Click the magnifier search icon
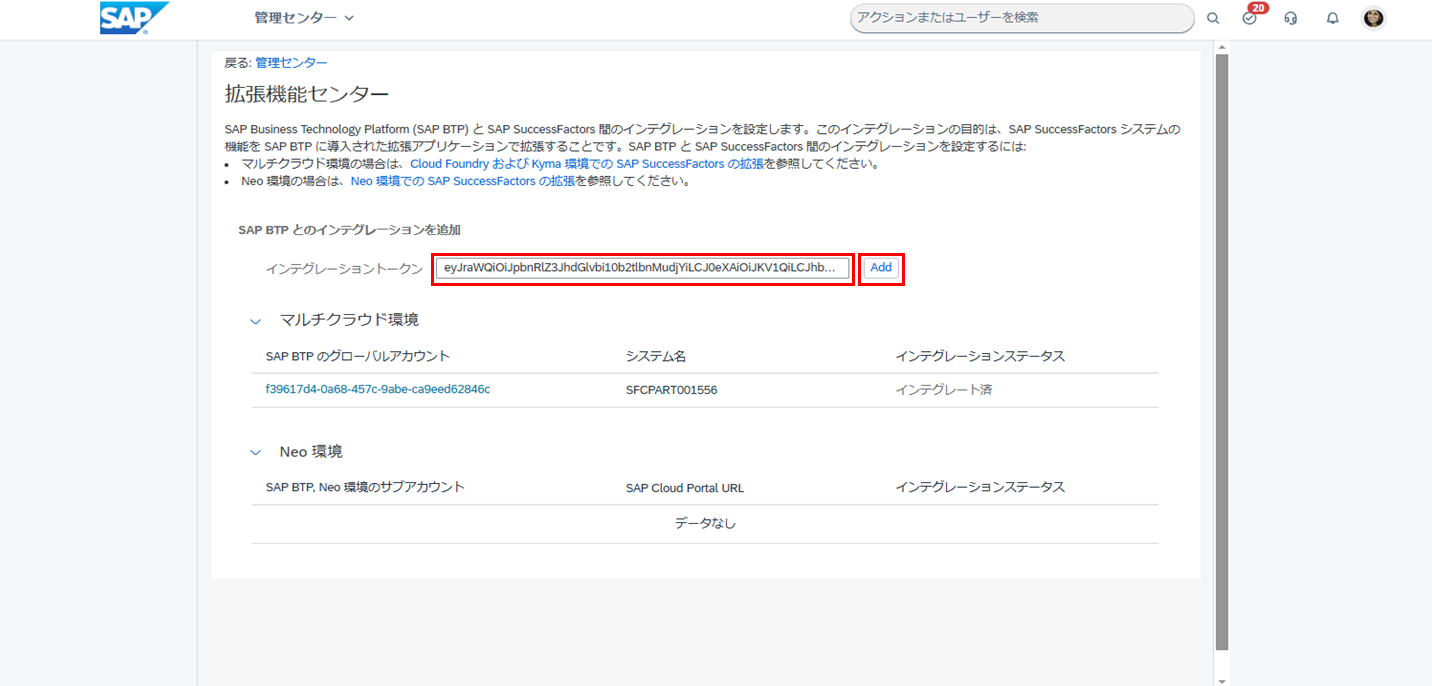 point(1213,18)
